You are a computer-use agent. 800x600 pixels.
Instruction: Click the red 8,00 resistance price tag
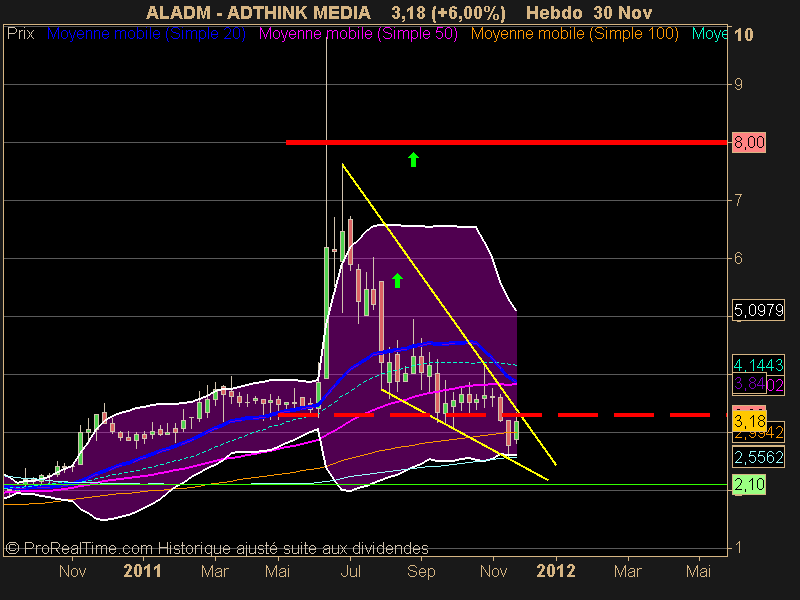point(748,142)
